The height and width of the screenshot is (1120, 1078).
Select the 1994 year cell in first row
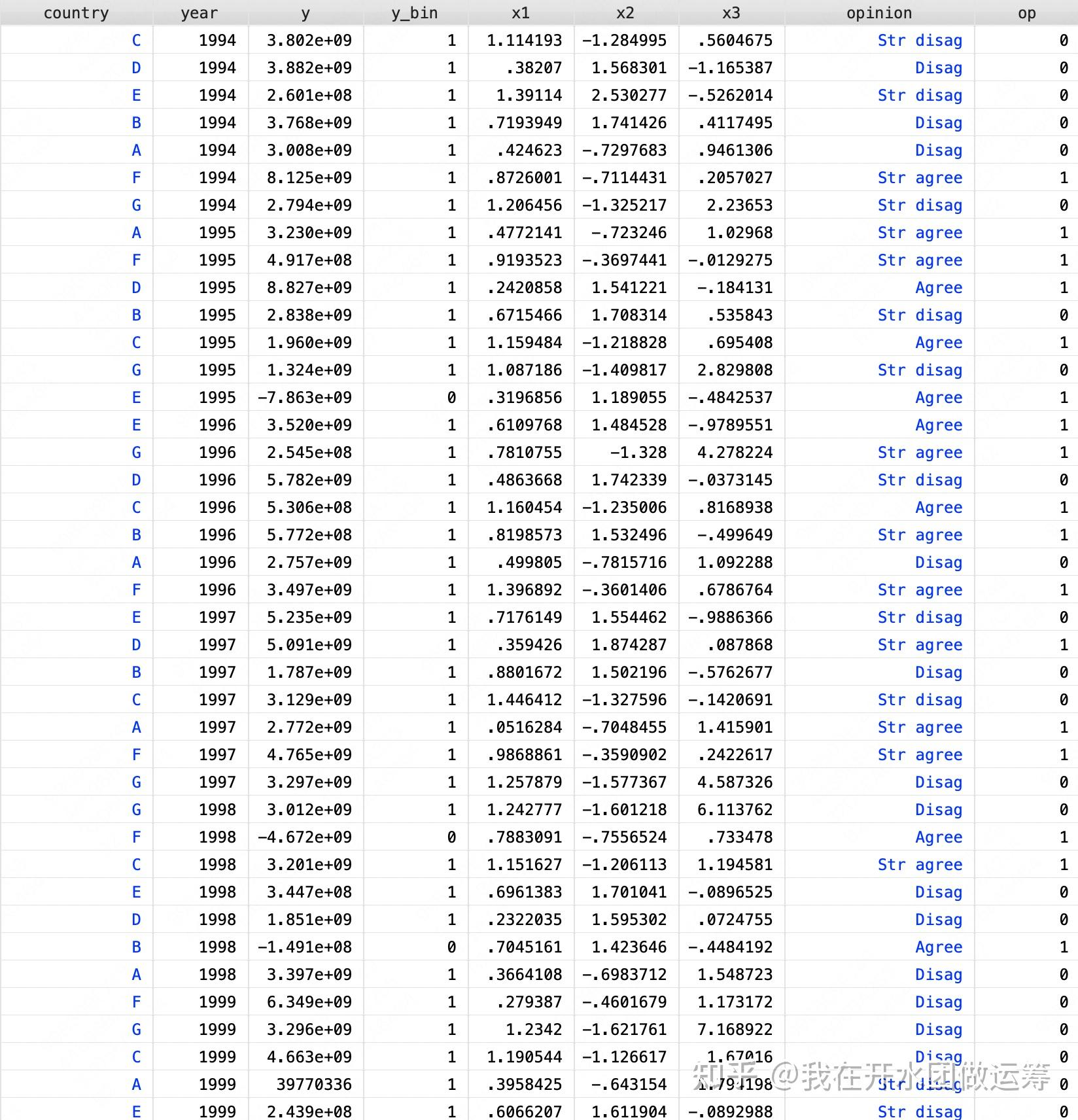[217, 40]
